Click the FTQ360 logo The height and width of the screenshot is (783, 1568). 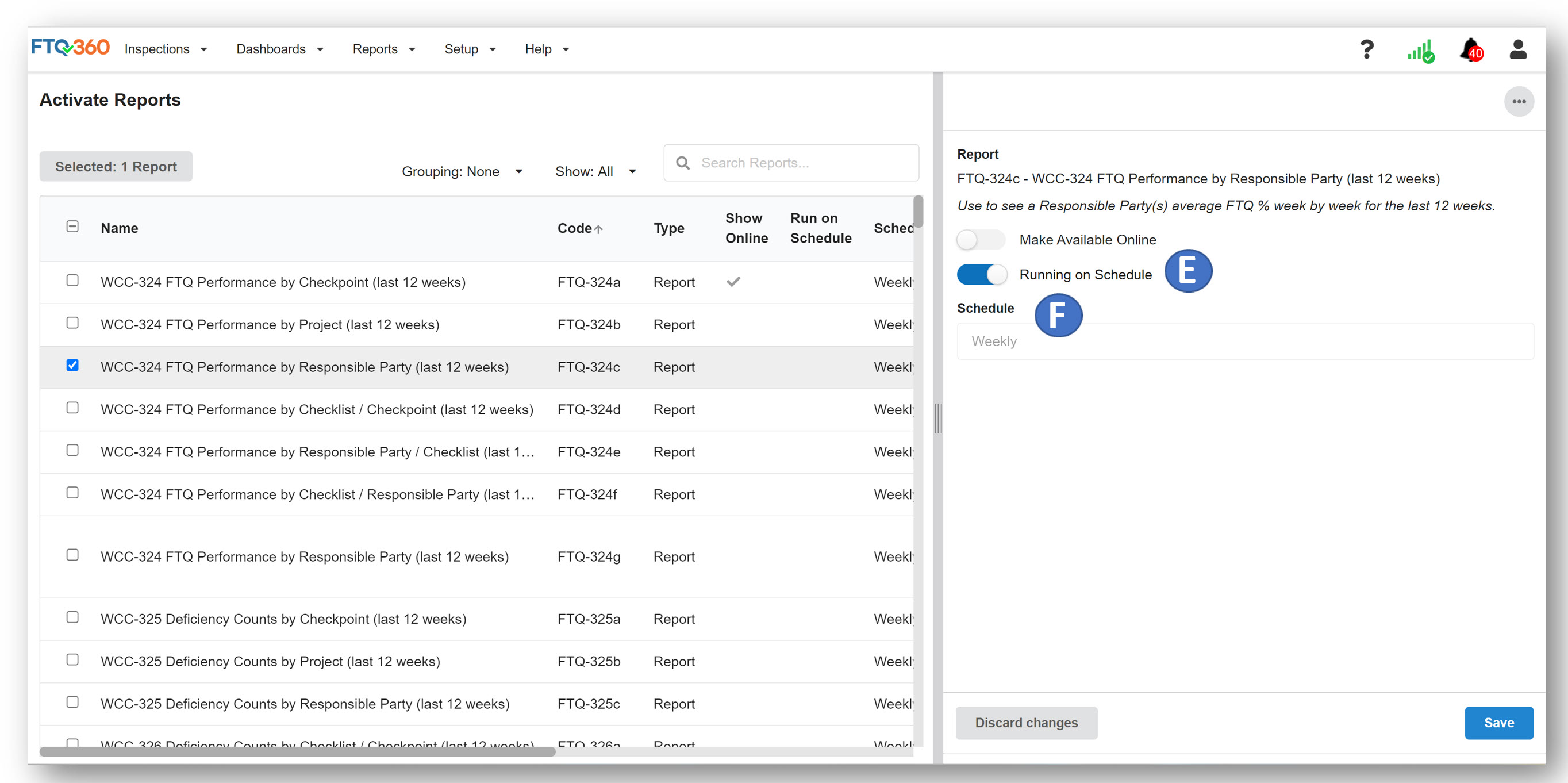70,48
